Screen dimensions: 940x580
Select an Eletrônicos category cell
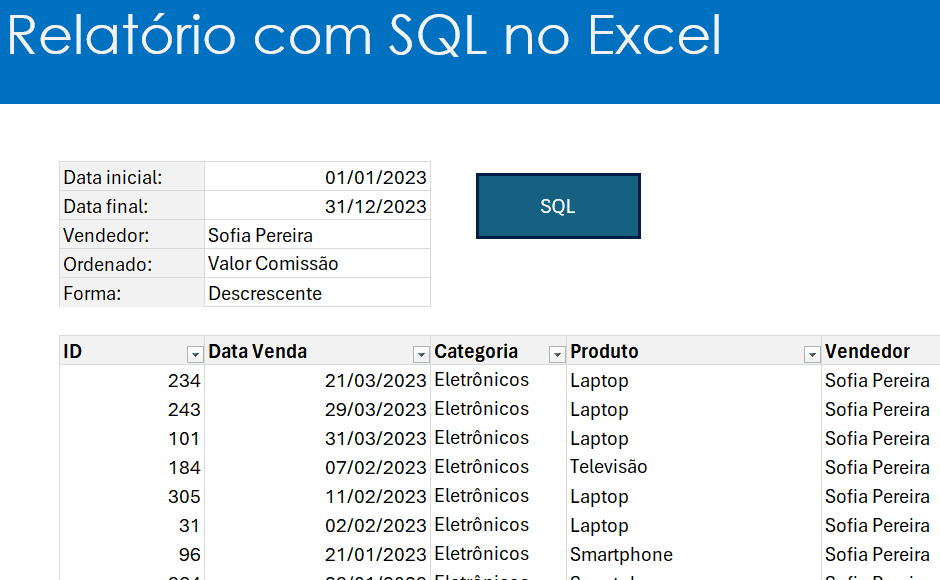point(480,380)
